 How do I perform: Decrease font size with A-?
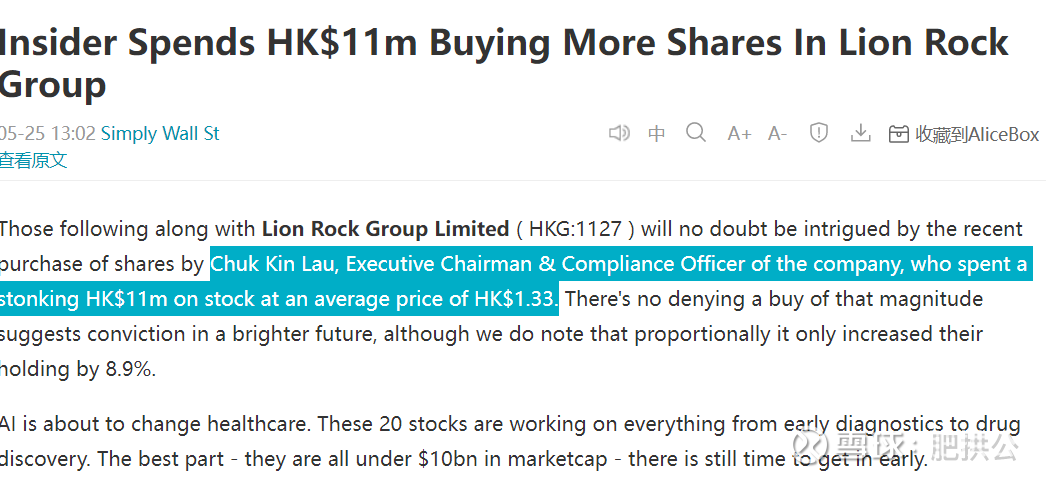(777, 134)
